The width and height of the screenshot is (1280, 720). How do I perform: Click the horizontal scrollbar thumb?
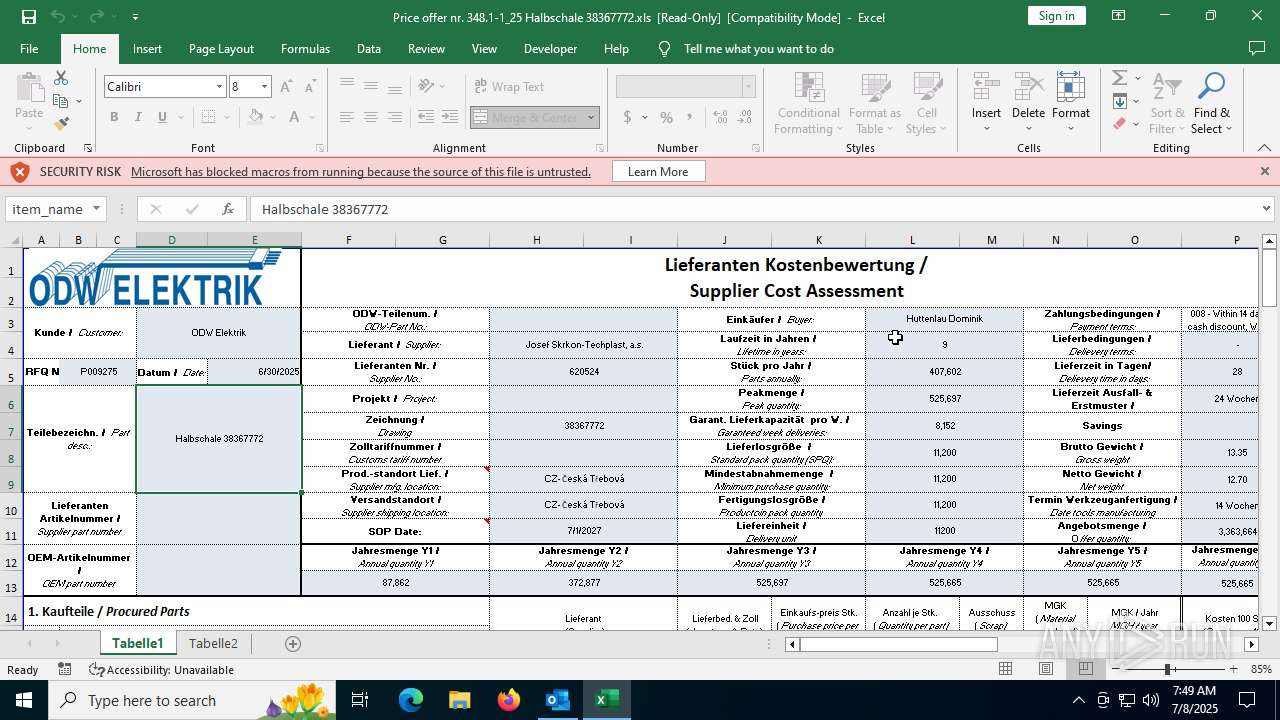898,644
